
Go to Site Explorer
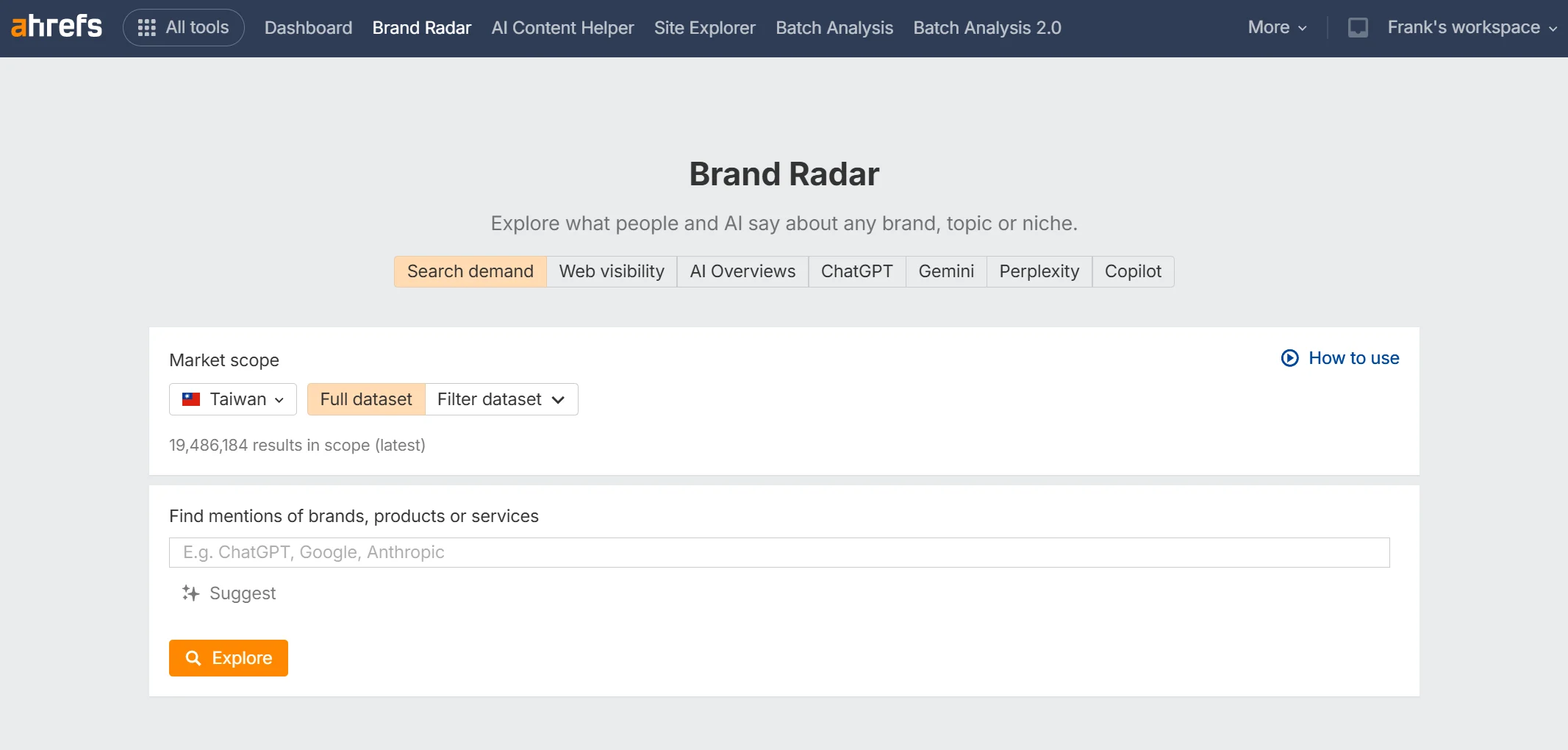coord(704,28)
